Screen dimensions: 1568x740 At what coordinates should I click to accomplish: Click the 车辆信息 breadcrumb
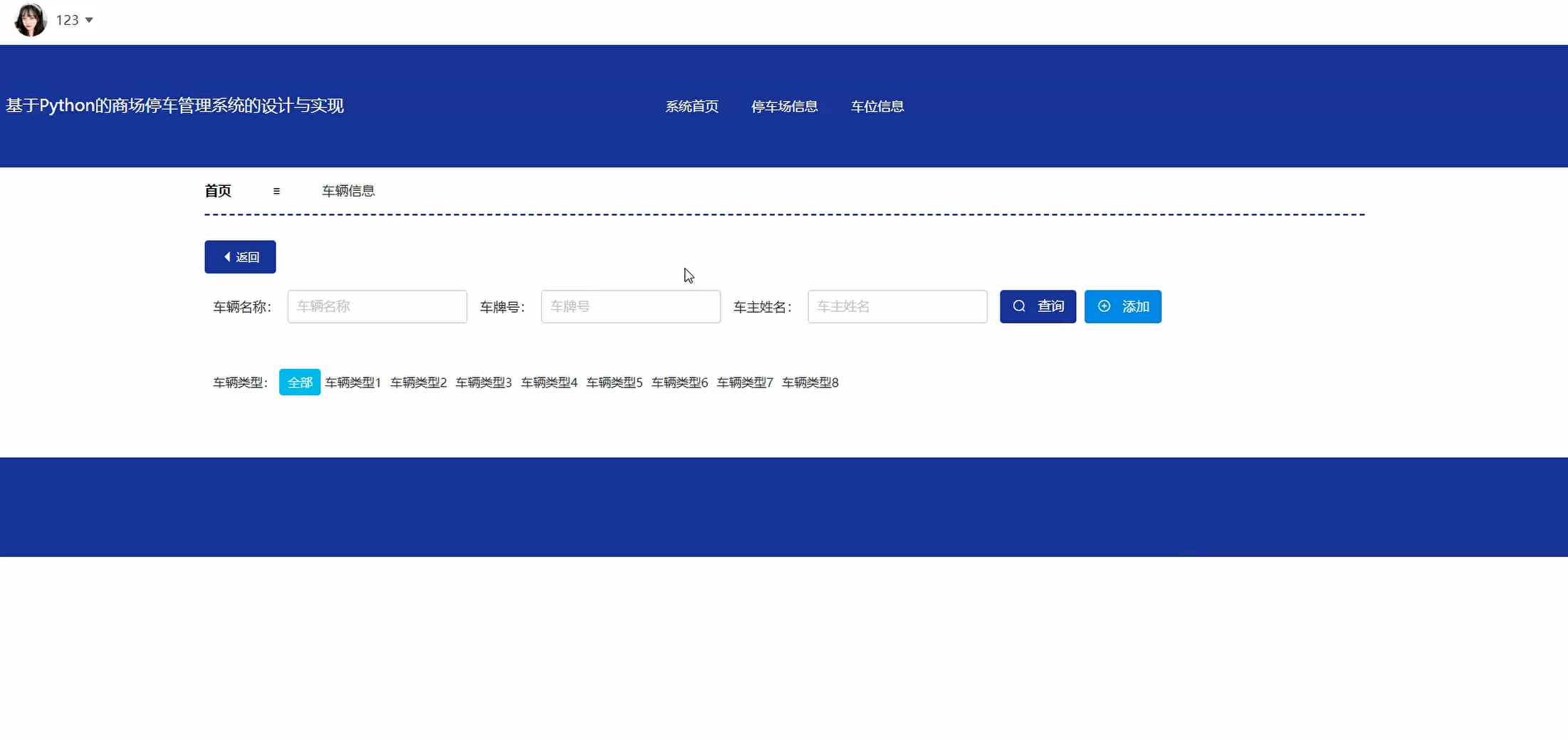coord(348,191)
